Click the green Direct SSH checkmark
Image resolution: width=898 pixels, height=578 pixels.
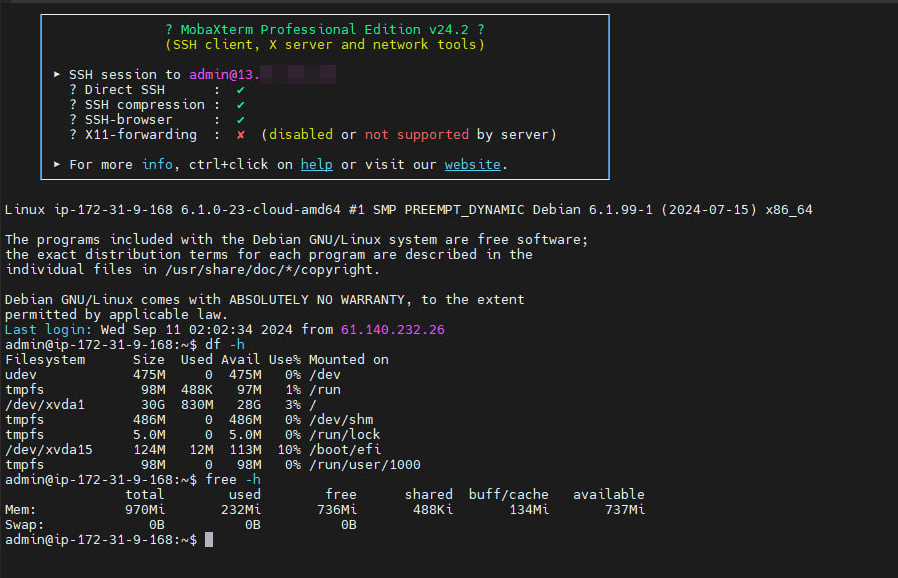pyautogui.click(x=241, y=90)
